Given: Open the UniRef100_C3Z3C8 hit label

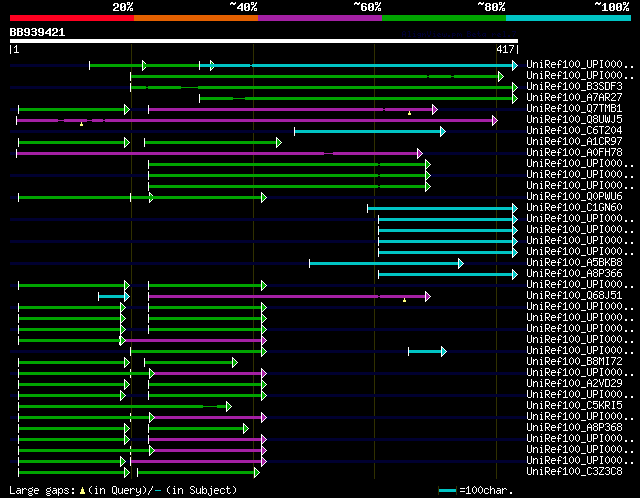Looking at the screenshot, I should pyautogui.click(x=574, y=471).
